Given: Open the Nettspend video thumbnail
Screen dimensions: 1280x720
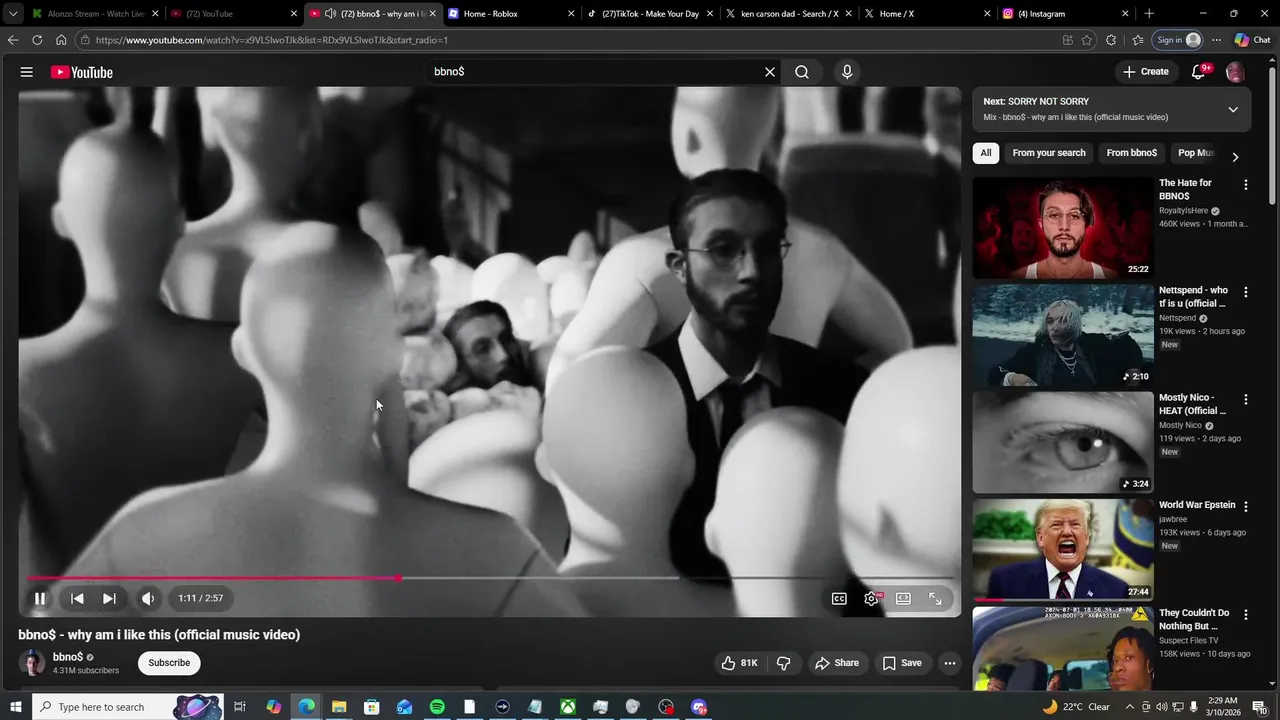Looking at the screenshot, I should pyautogui.click(x=1063, y=336).
